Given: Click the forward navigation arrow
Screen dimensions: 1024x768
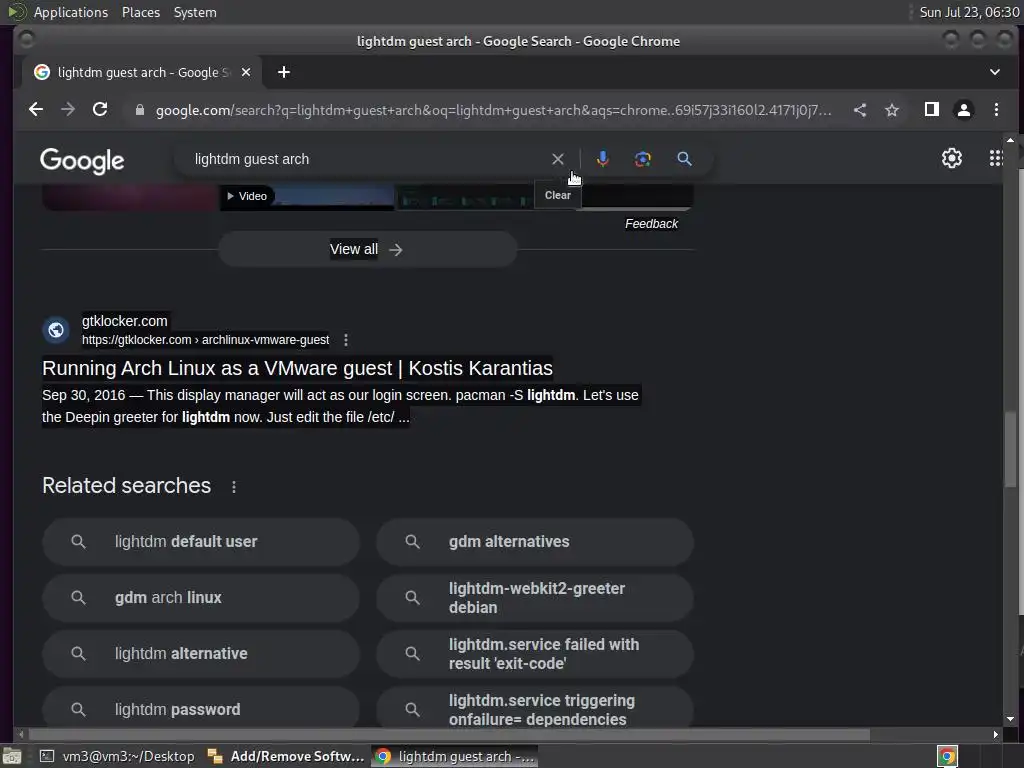Looking at the screenshot, I should [67, 110].
